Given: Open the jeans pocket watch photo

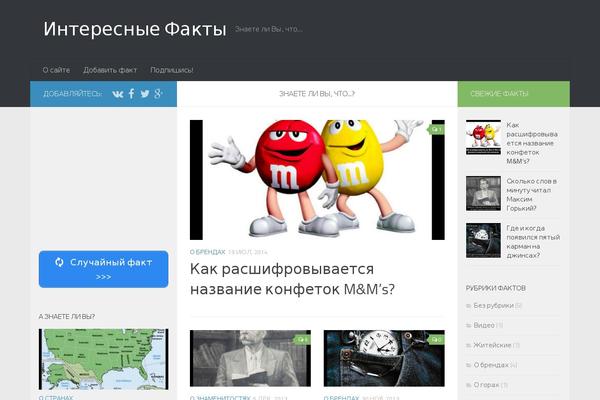Looking at the screenshot, I should (384, 358).
